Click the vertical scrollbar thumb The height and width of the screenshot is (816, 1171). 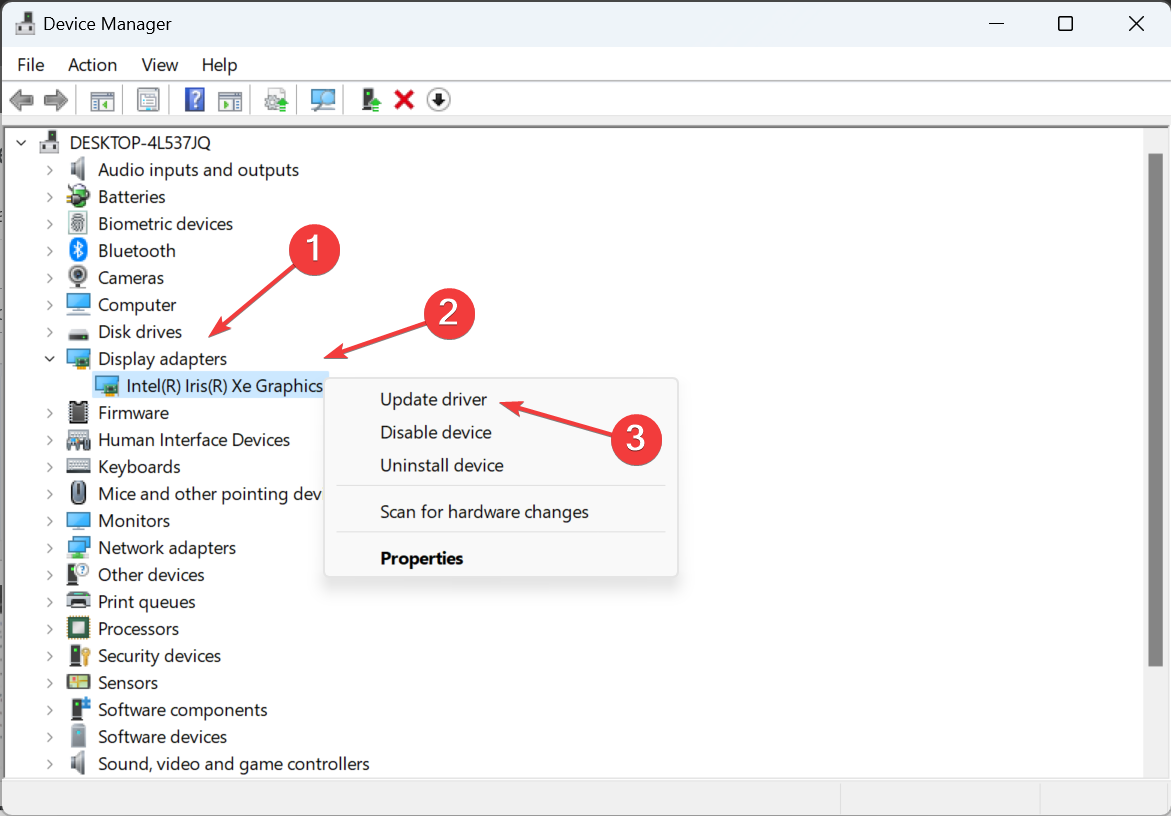1155,409
